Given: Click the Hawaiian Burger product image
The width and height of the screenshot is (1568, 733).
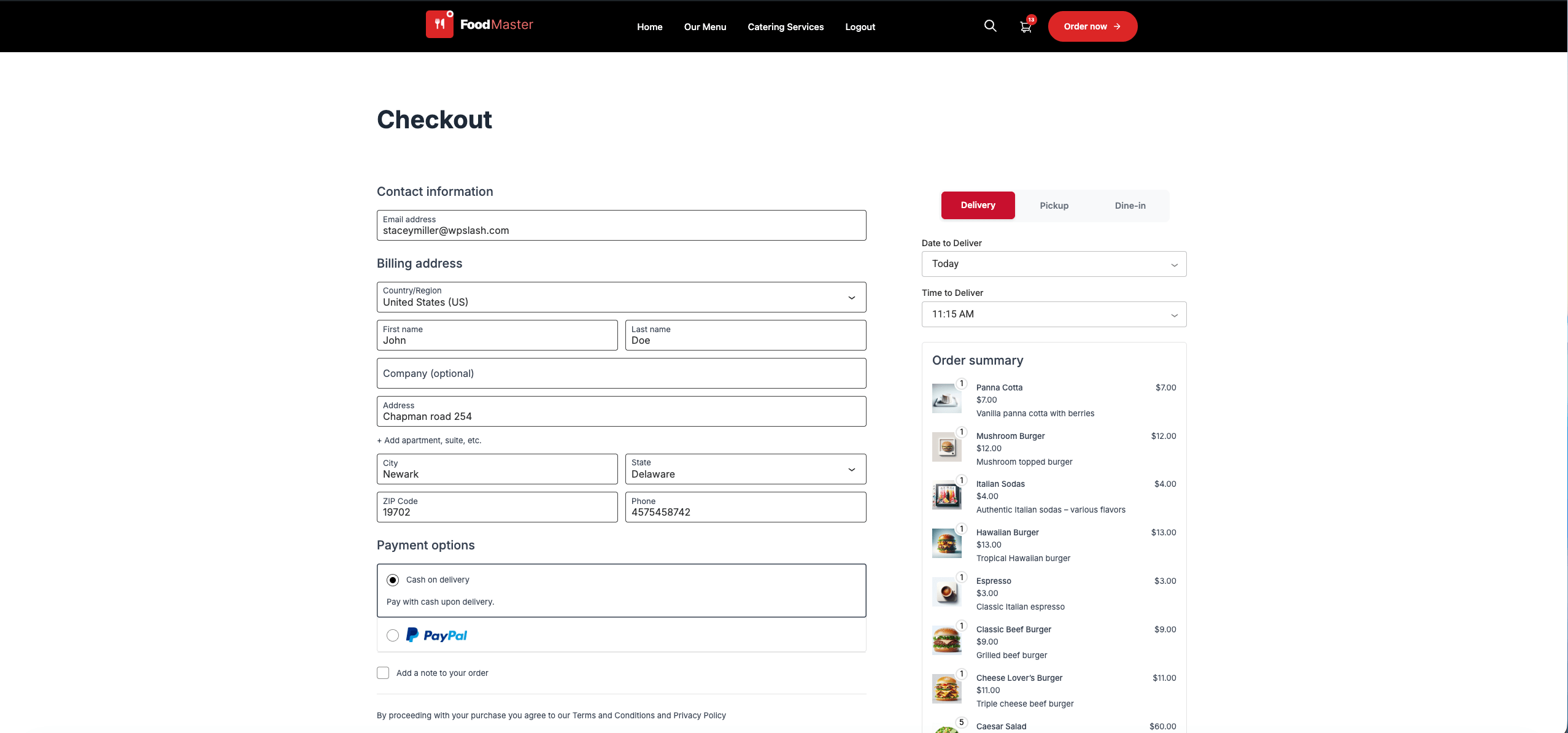Looking at the screenshot, I should tap(946, 543).
